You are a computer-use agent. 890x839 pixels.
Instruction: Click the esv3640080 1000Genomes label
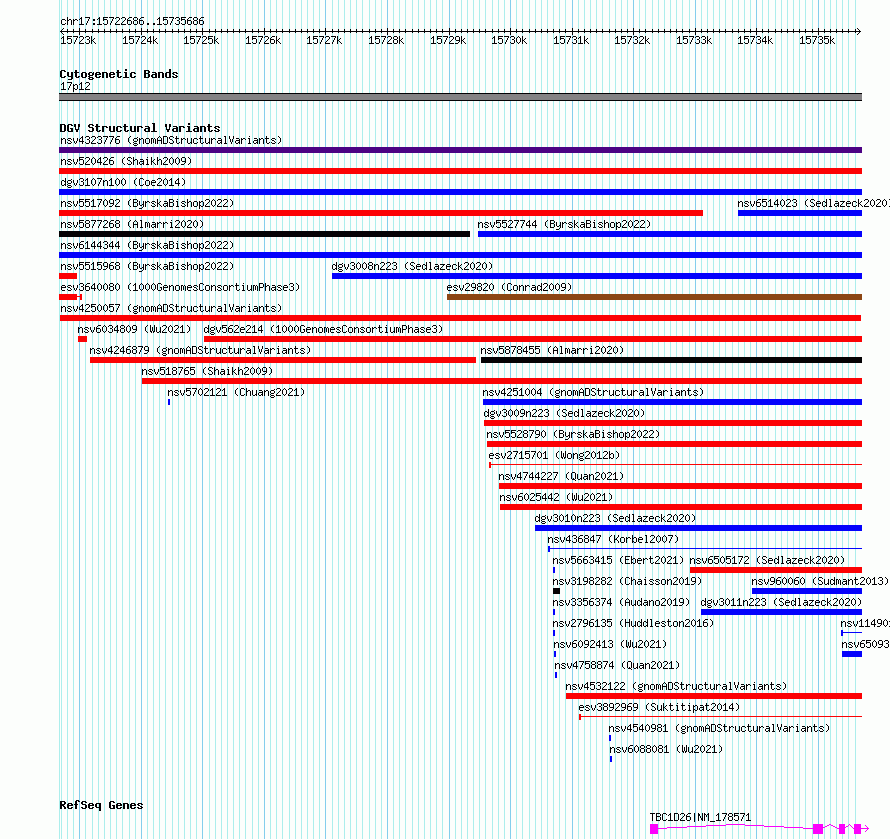[x=180, y=287]
